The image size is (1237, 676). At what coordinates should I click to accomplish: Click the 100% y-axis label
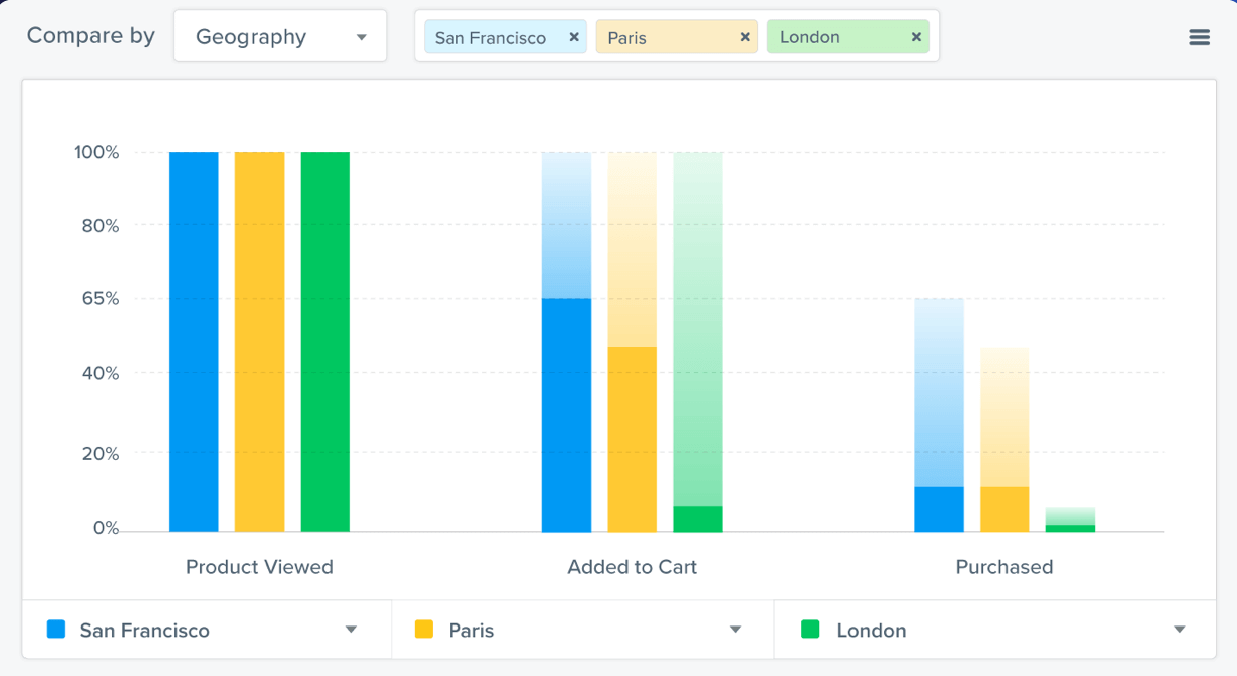click(x=96, y=153)
